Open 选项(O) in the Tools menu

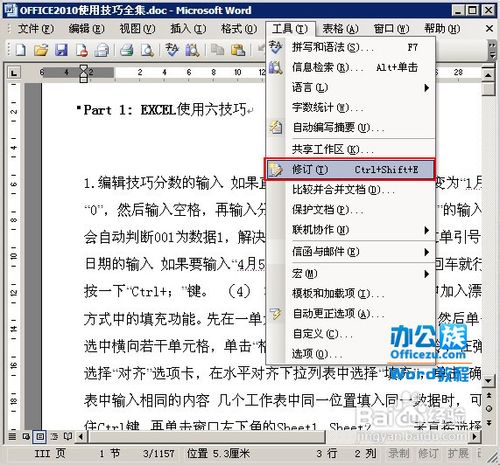[x=351, y=354]
